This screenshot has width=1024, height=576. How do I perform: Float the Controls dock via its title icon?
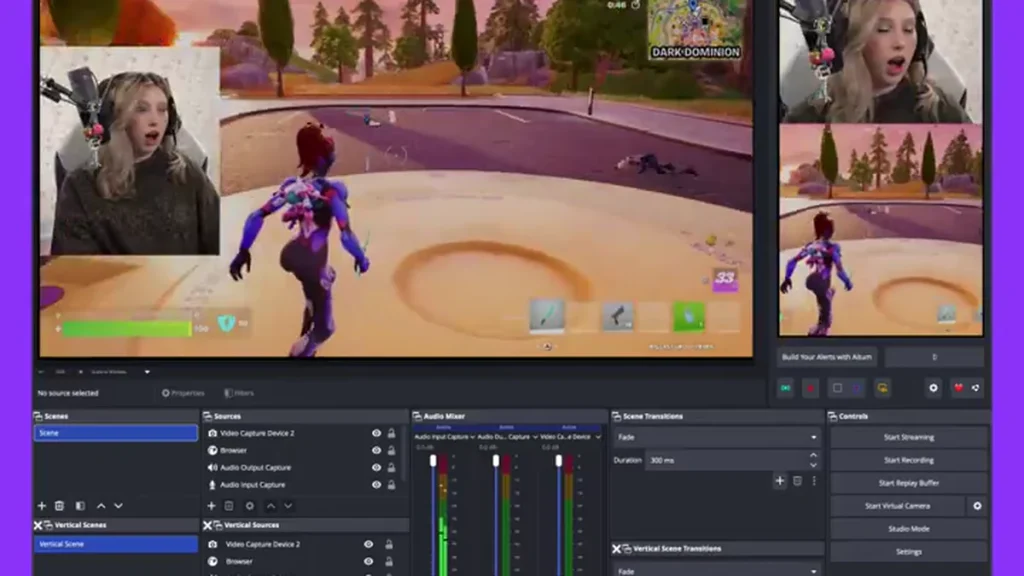833,417
